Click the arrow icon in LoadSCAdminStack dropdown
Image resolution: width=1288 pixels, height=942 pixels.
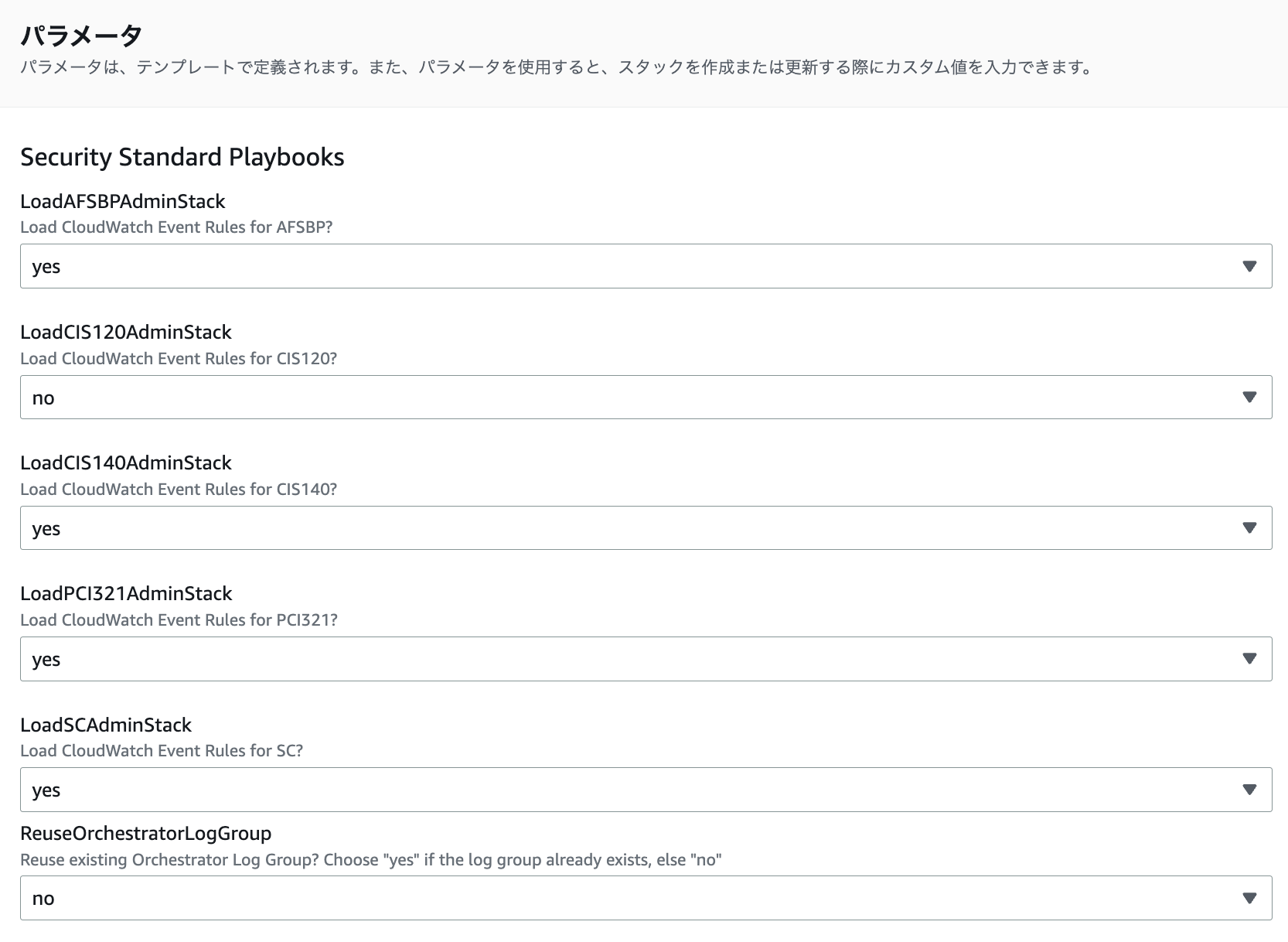click(1249, 790)
